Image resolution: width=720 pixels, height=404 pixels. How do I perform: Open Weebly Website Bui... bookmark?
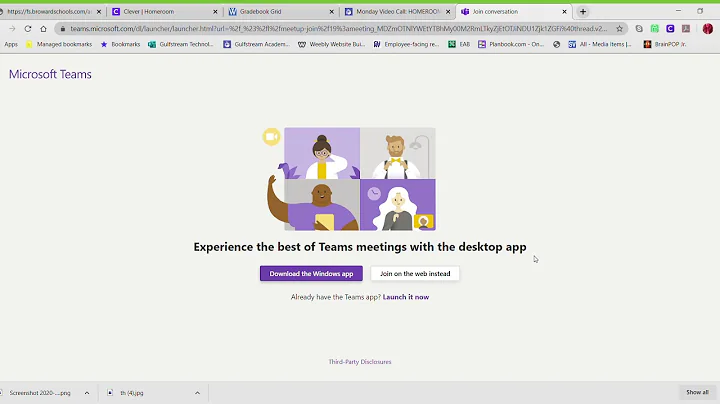click(x=332, y=45)
